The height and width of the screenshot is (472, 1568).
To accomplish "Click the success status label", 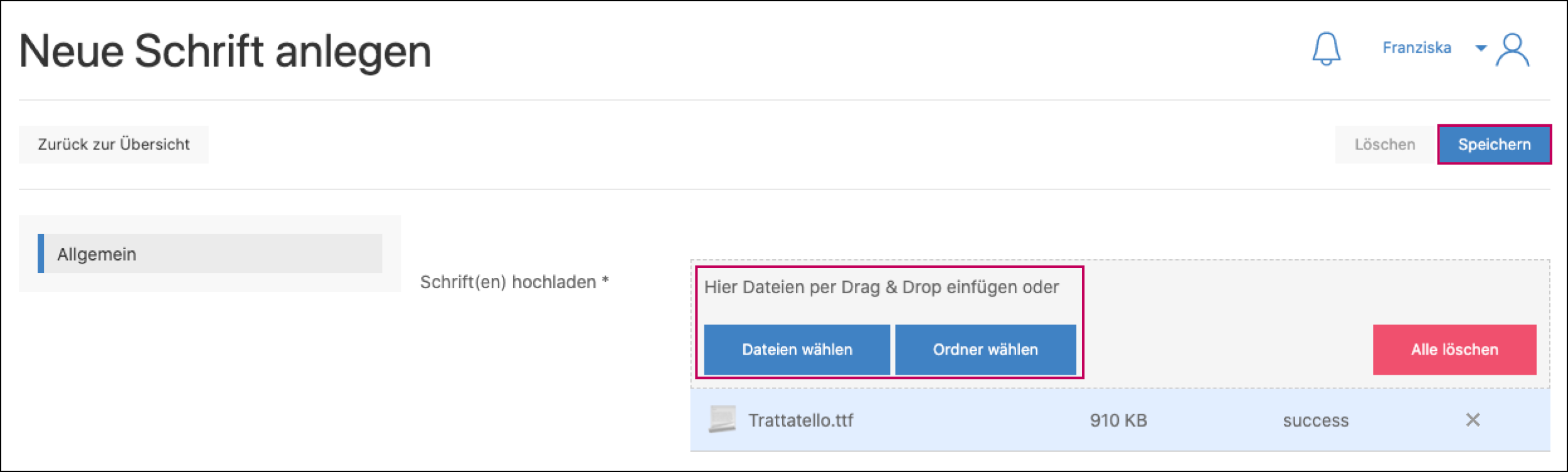I will [x=1316, y=421].
